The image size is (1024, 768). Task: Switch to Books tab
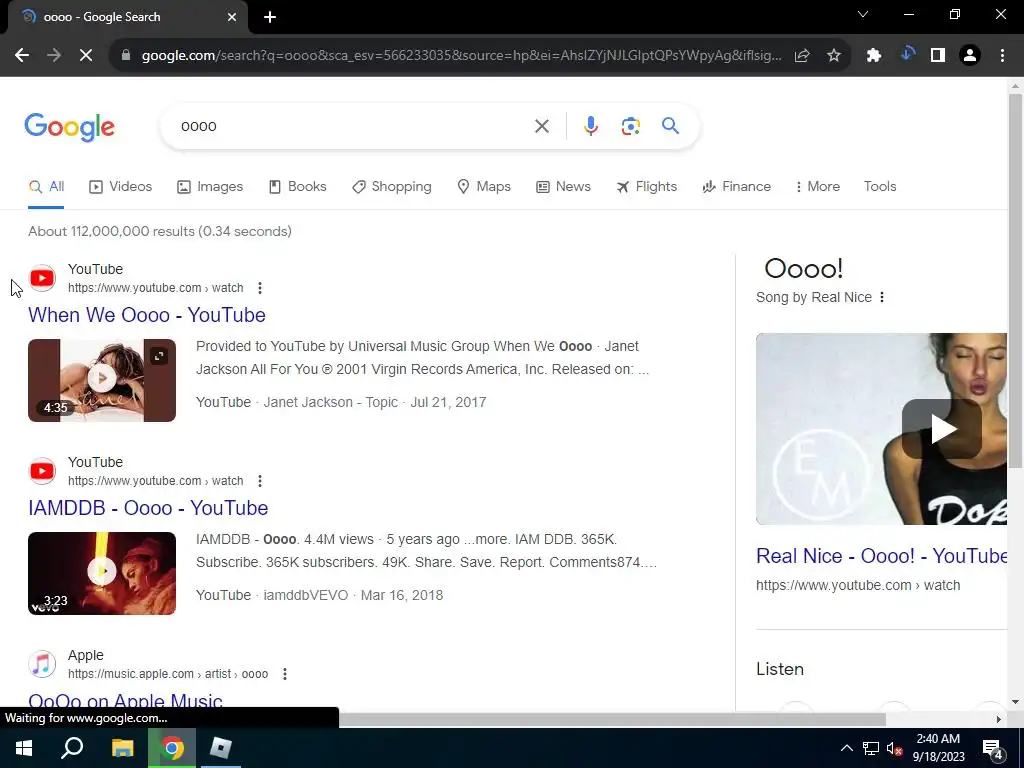(x=297, y=187)
